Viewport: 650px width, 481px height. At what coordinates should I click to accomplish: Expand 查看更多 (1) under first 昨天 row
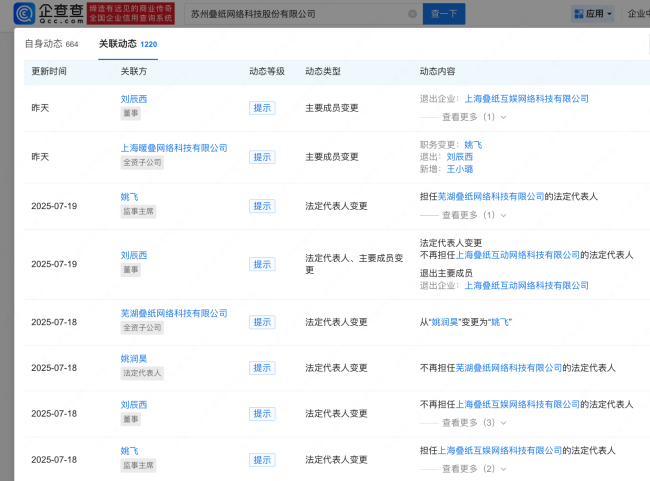pyautogui.click(x=474, y=117)
